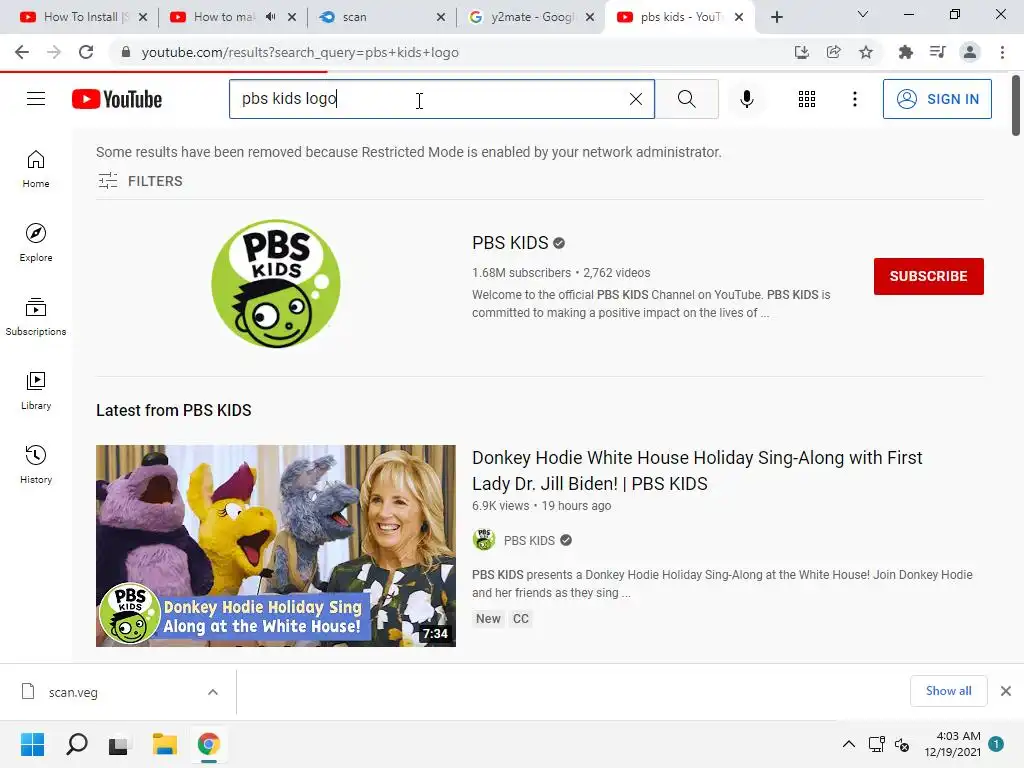Mute the audio-playing How to make tab

click(270, 17)
